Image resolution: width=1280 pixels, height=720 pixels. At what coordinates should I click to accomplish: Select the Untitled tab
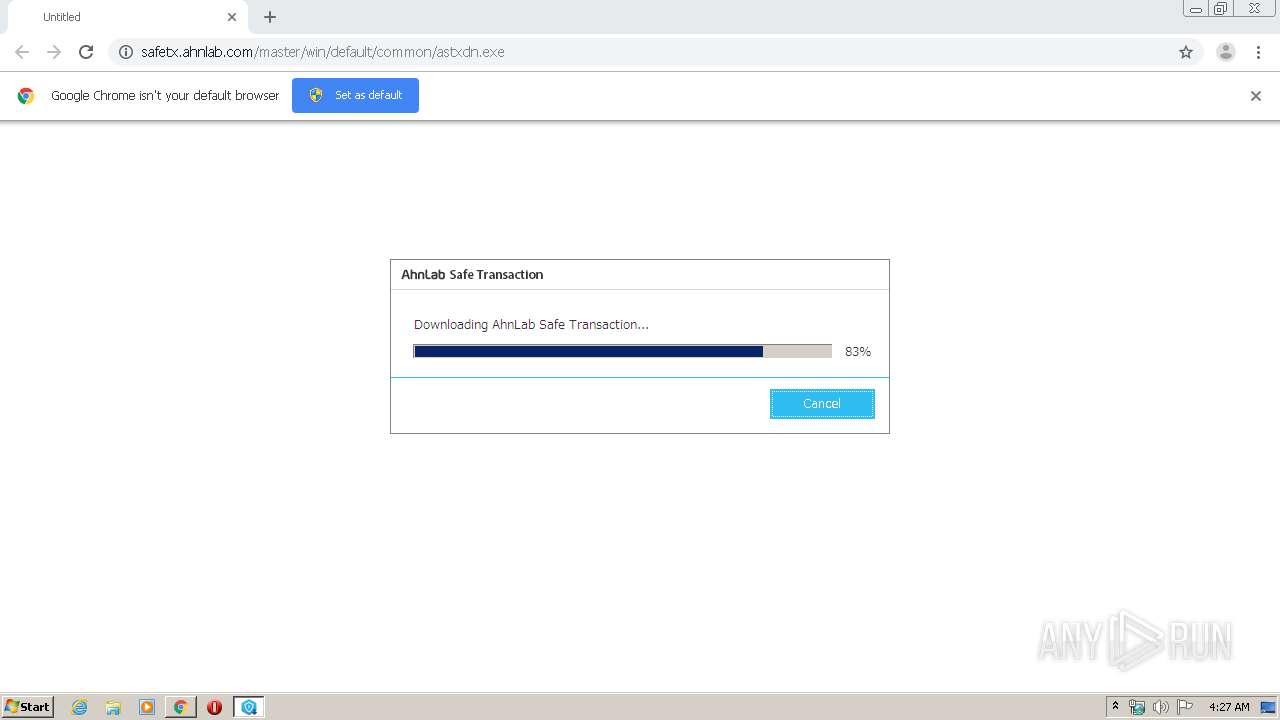[x=128, y=17]
